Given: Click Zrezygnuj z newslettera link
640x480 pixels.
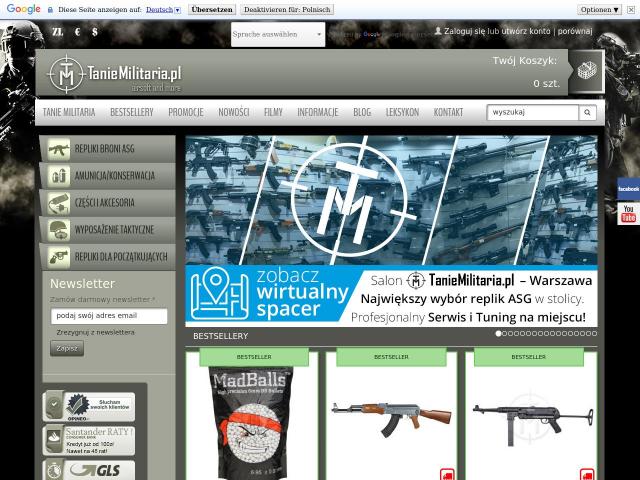Looking at the screenshot, I should [96, 332].
